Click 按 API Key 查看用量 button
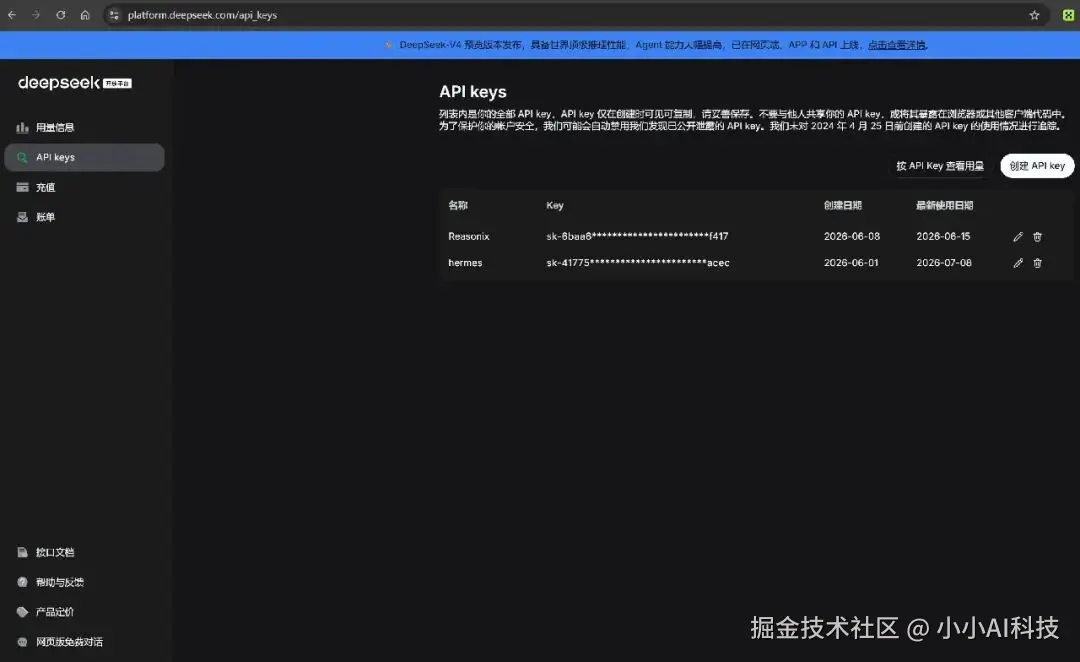This screenshot has height=662, width=1080. click(x=939, y=166)
